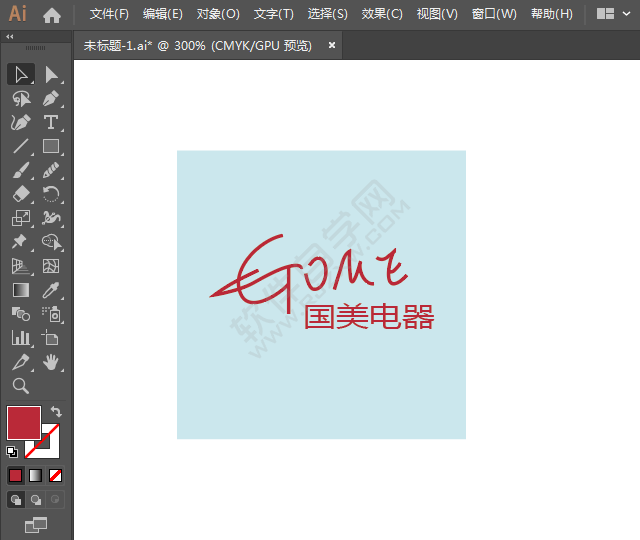The height and width of the screenshot is (540, 640).
Task: Apply solid Color mode button
Action: coord(16,476)
